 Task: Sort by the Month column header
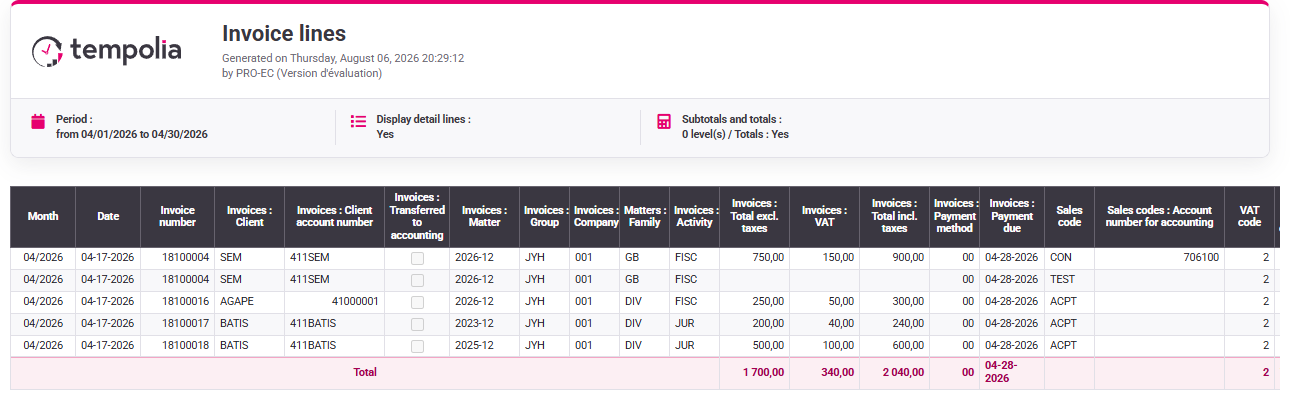(x=43, y=216)
